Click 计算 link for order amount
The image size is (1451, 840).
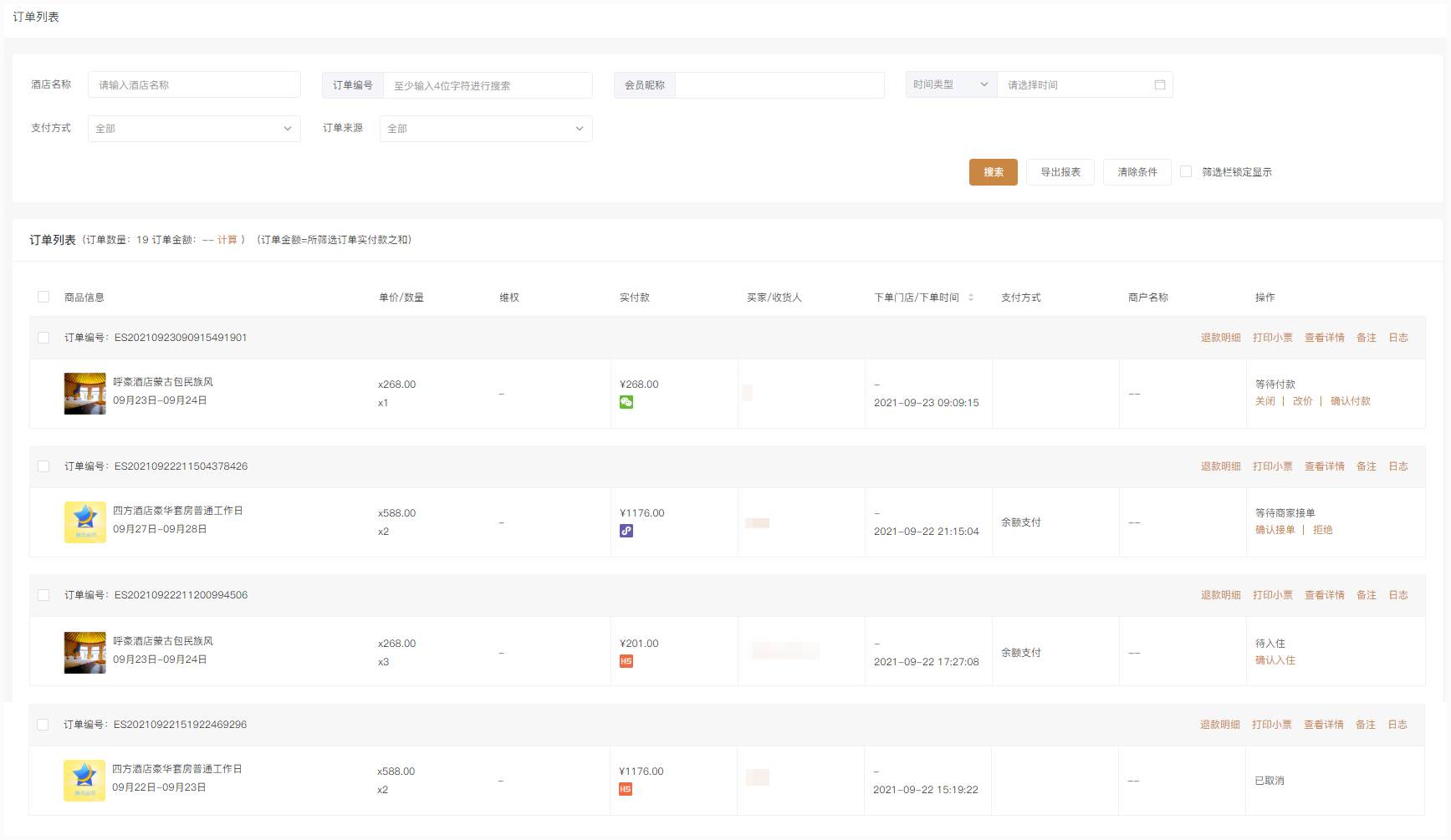227,240
